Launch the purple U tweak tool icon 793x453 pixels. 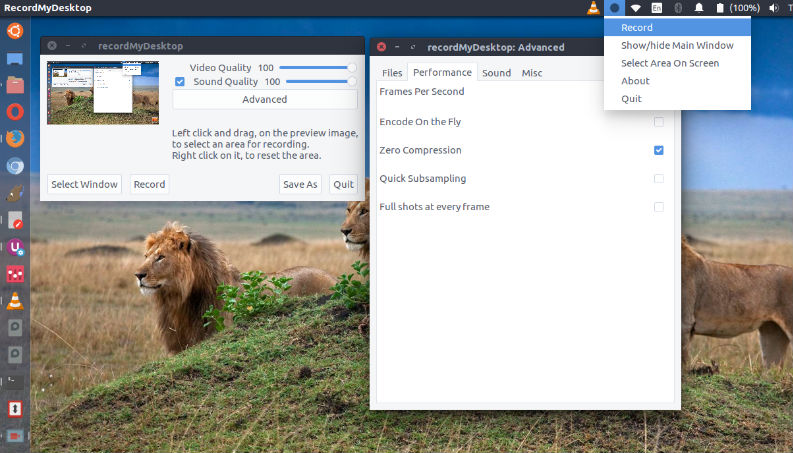(15, 247)
